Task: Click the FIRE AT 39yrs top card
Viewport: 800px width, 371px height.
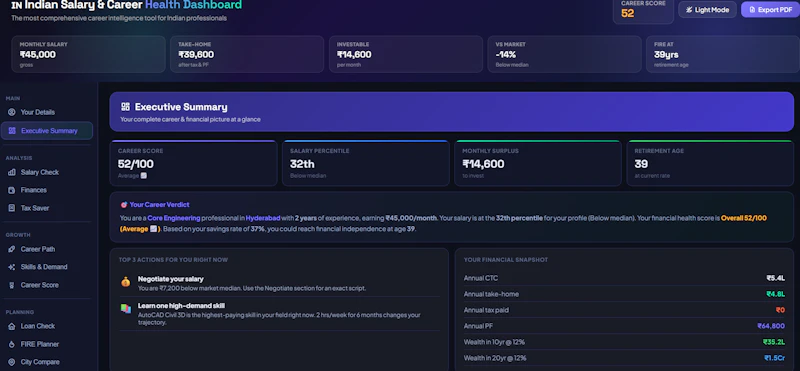Action: 723,54
